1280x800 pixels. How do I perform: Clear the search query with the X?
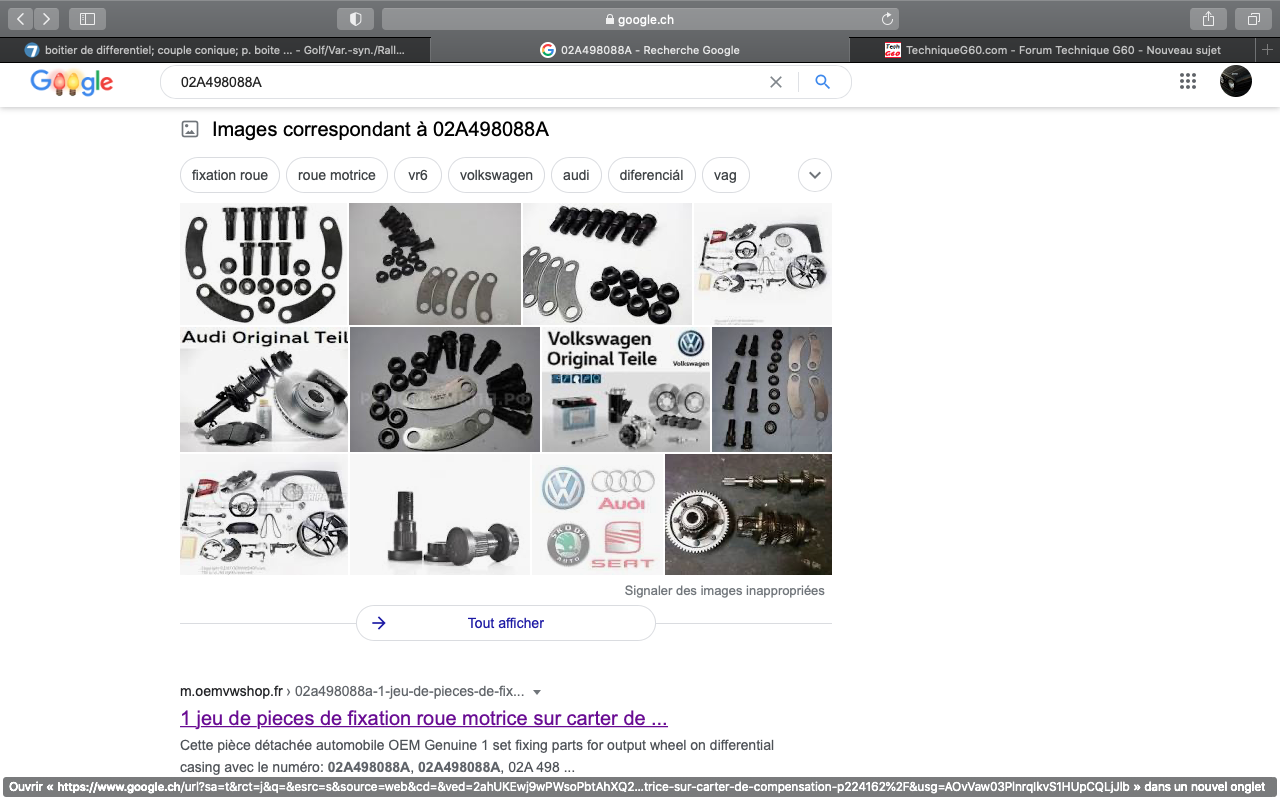[775, 82]
